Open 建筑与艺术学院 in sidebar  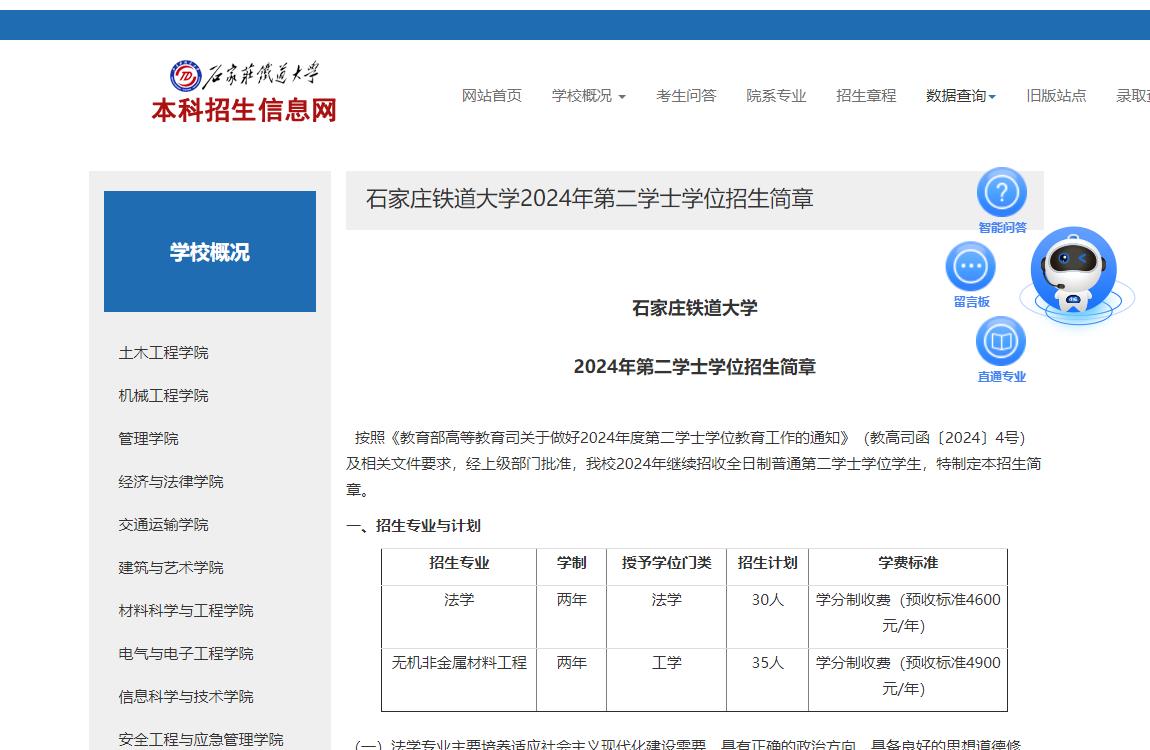pos(171,567)
